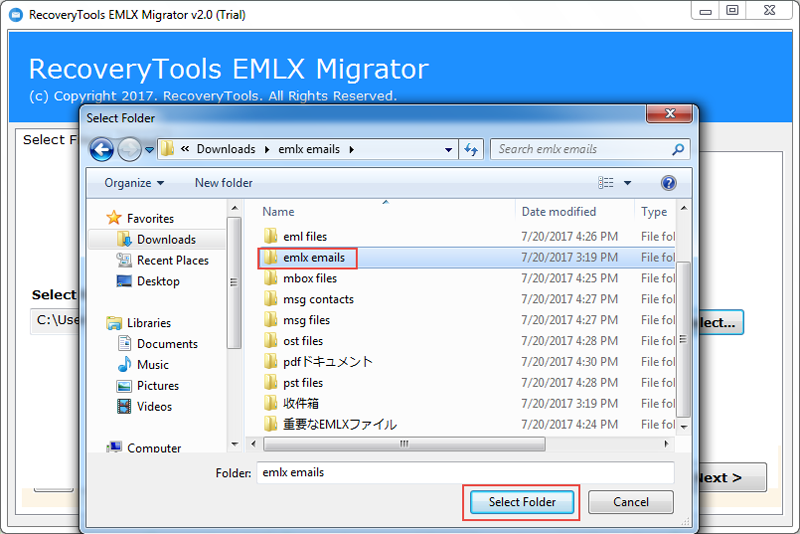
Task: Click the msg files folder icon
Action: (x=270, y=320)
